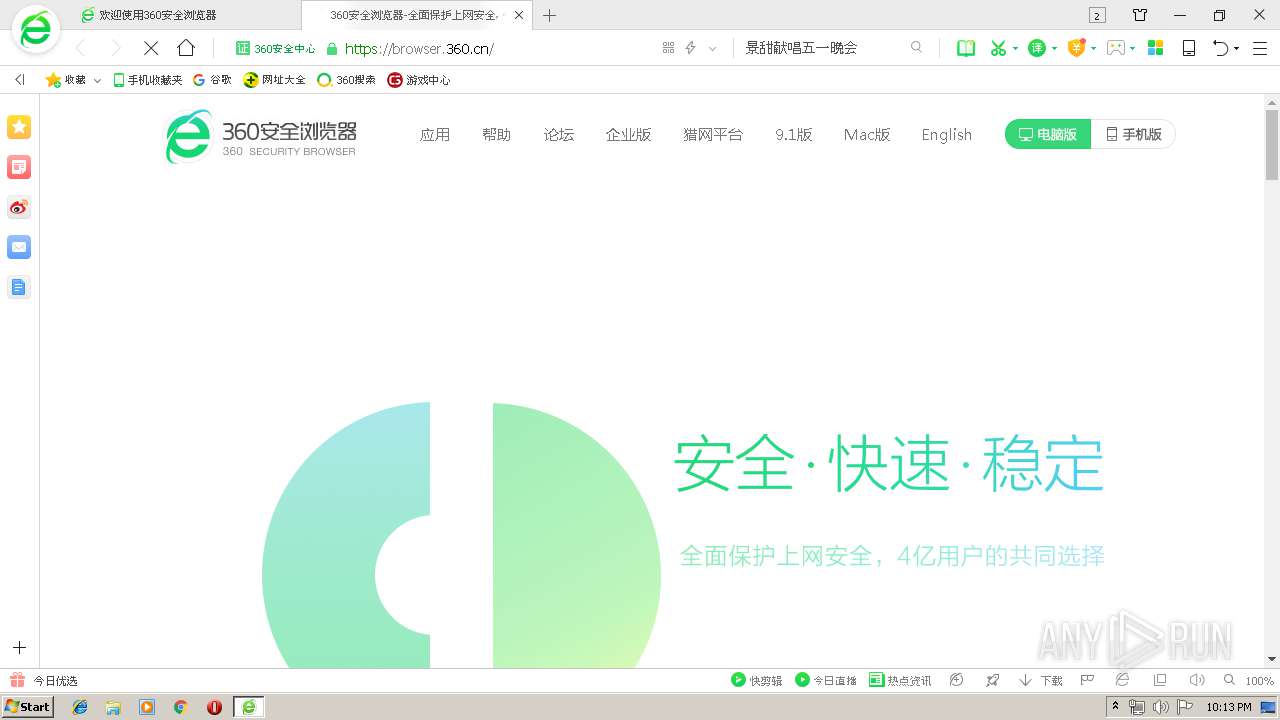Image resolution: width=1280 pixels, height=720 pixels.
Task: Open 今日直播 in the status bar
Action: coord(826,681)
